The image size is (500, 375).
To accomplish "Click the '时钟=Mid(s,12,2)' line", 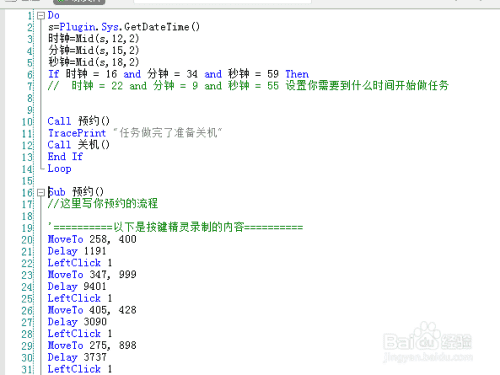I will point(93,39).
